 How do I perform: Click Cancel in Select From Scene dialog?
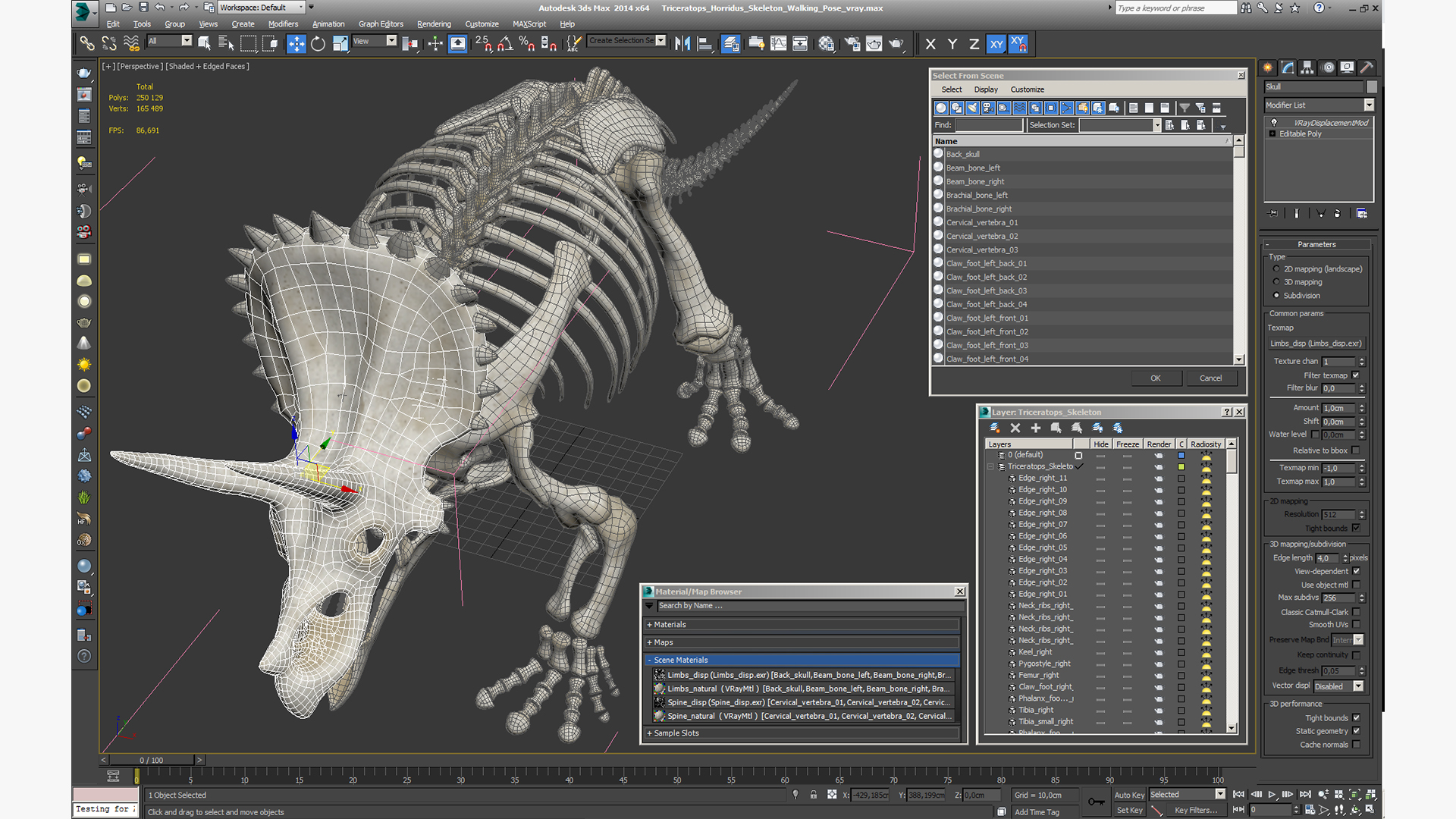pyautogui.click(x=1210, y=378)
